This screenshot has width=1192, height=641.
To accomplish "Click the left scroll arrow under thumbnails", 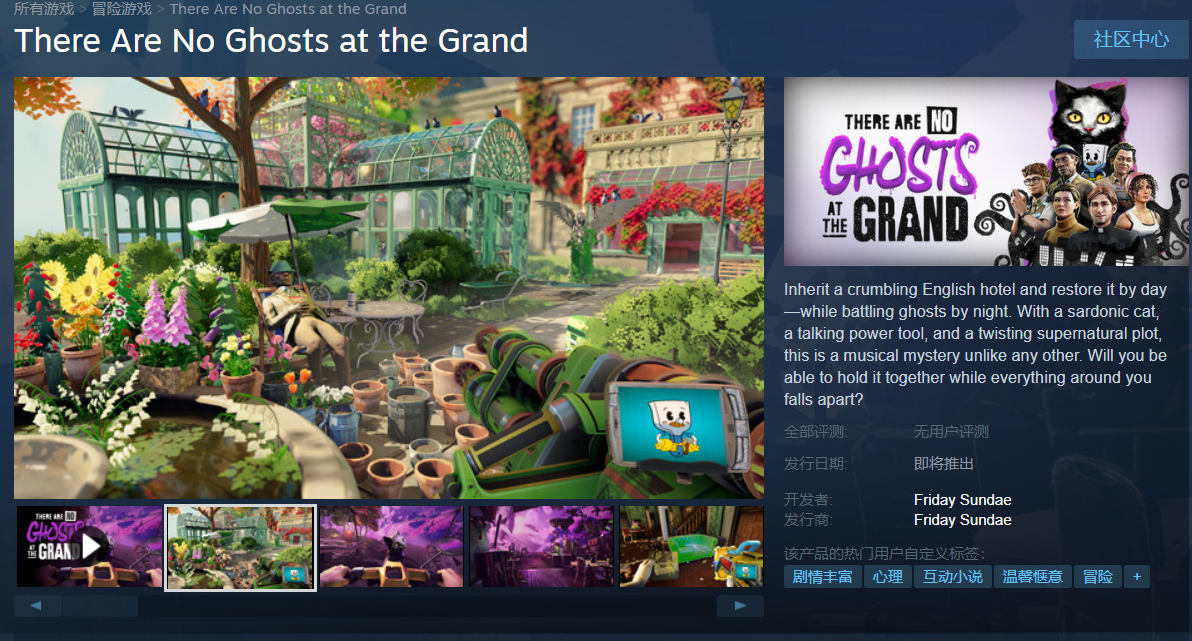I will pyautogui.click(x=36, y=606).
